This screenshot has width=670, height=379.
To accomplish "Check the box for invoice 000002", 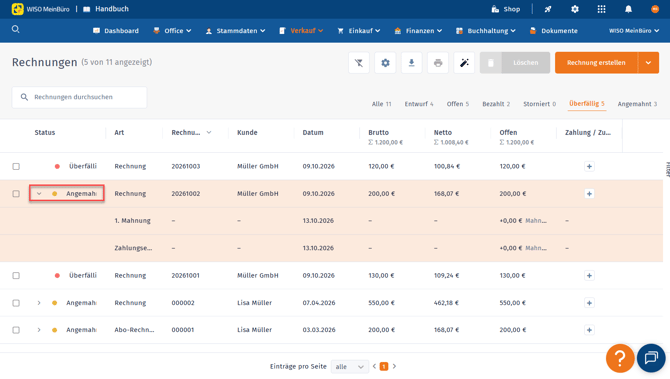I will pos(16,303).
